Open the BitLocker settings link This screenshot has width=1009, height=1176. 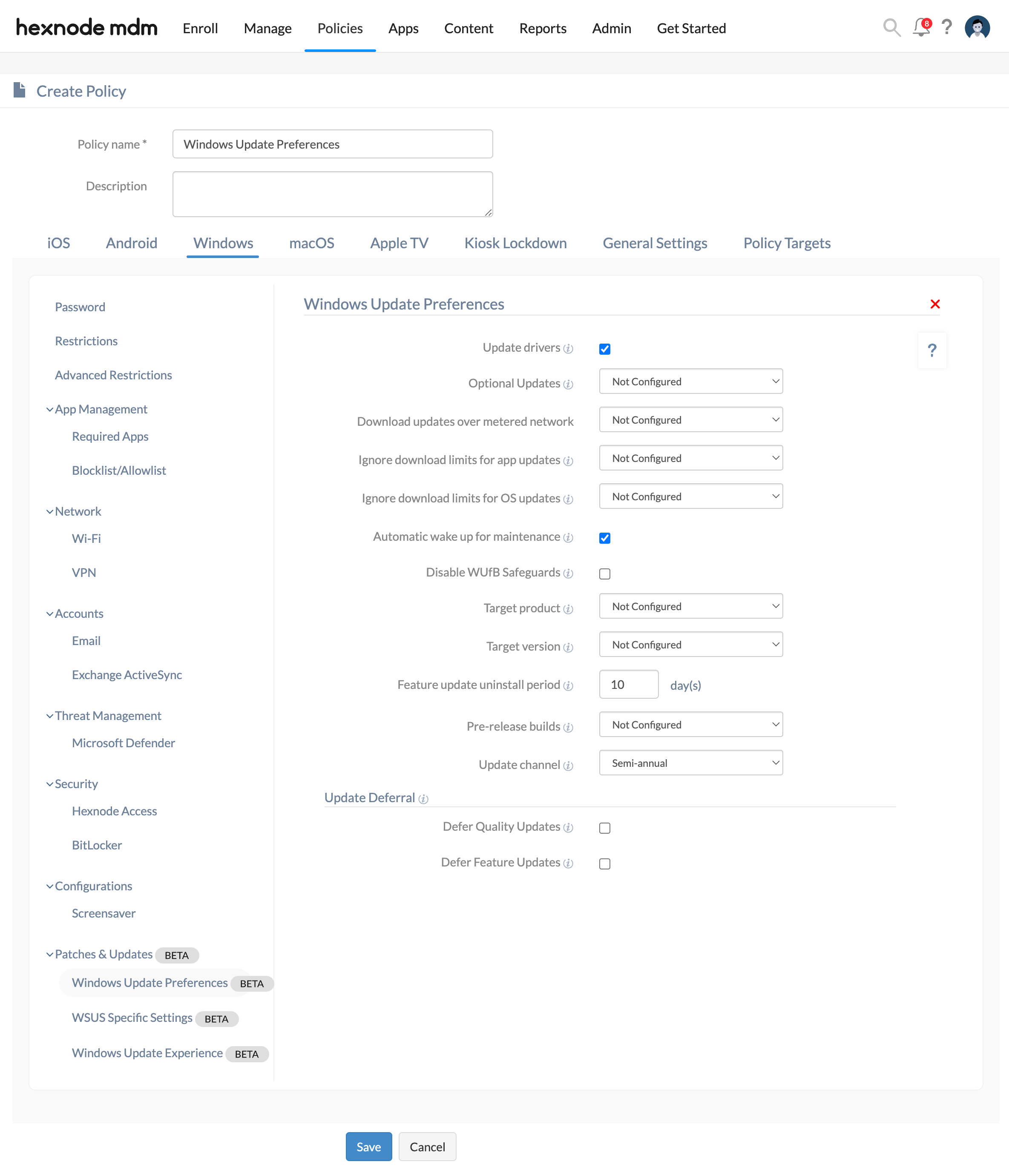point(97,845)
